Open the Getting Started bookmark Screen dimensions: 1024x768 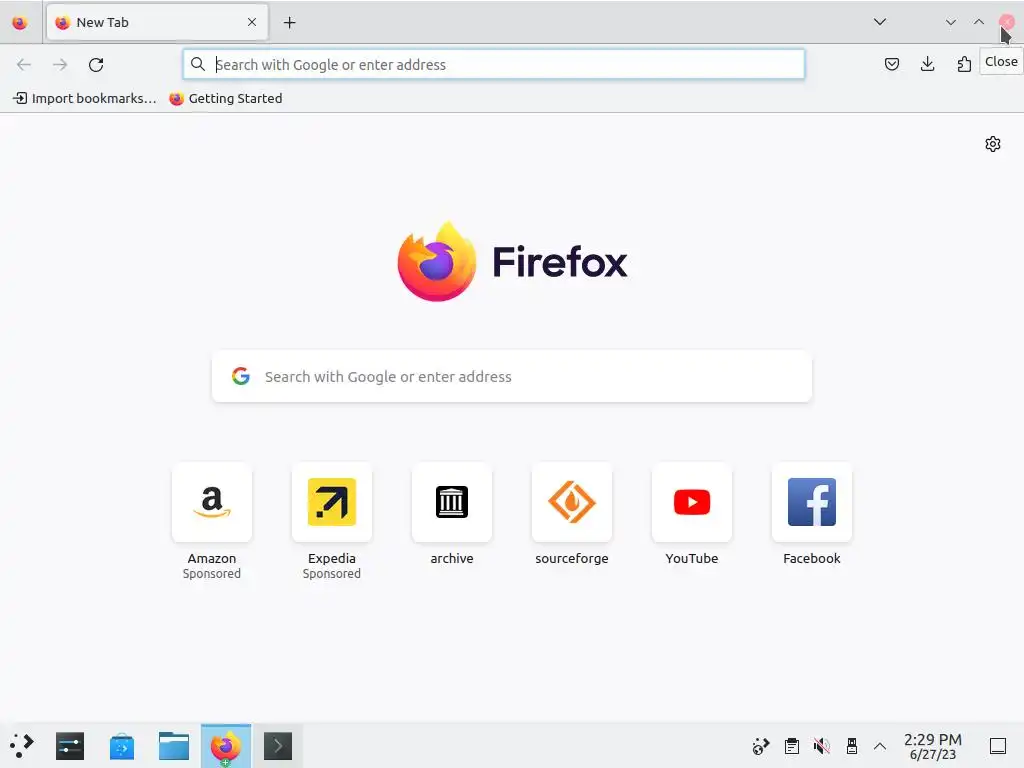[x=226, y=99]
